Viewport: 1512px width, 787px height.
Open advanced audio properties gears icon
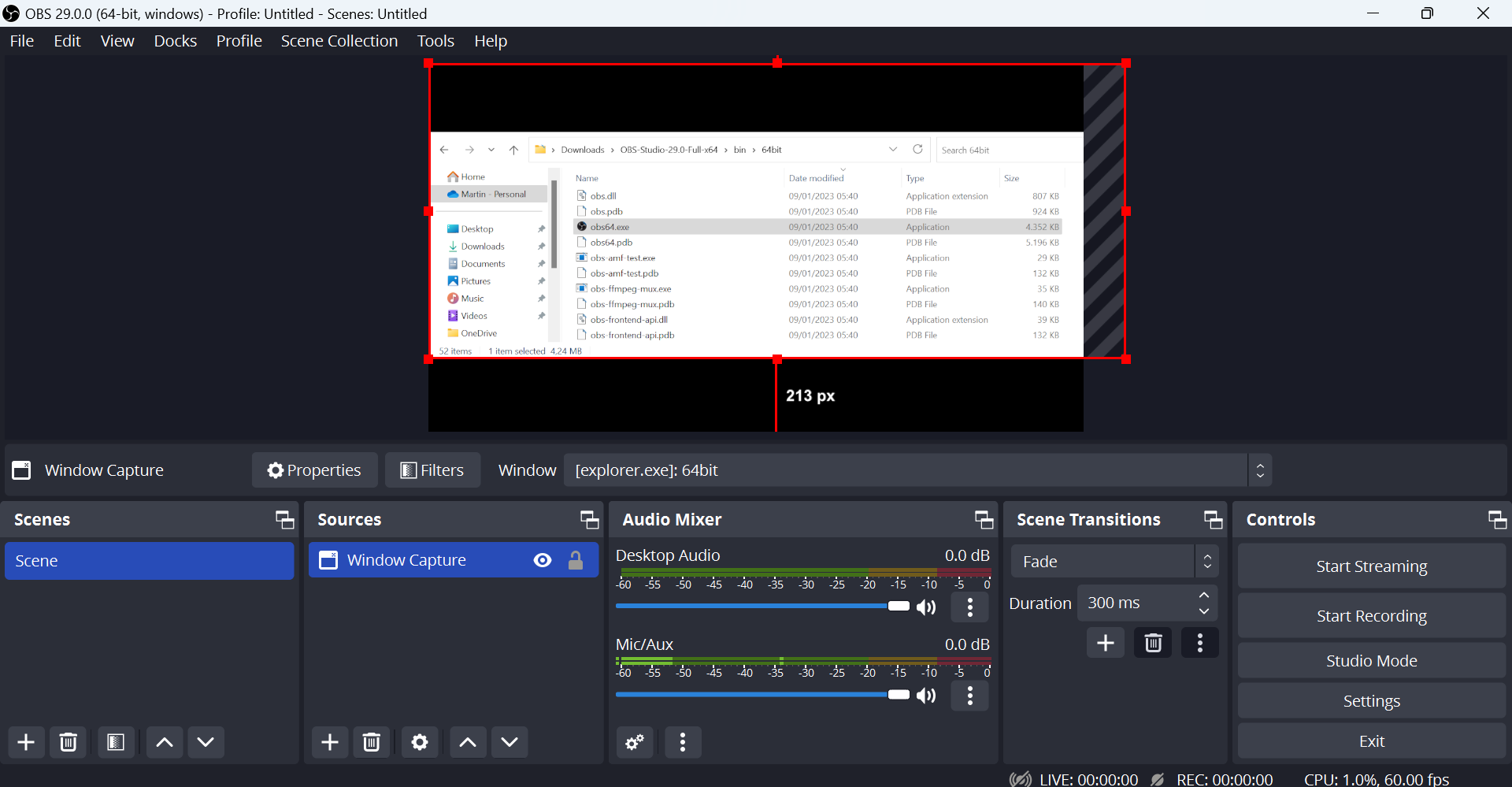[635, 742]
